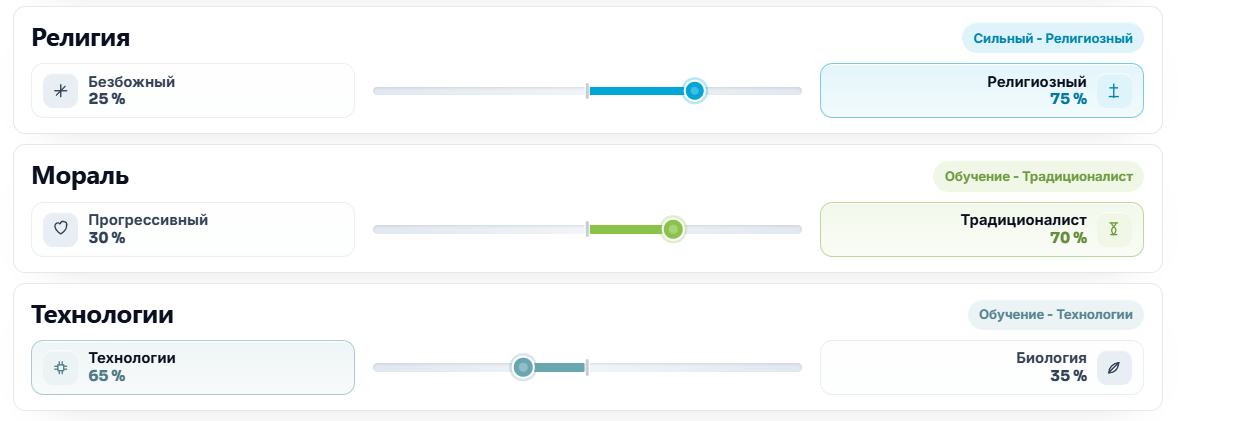Click the Обучение - Традиционалист badge

coord(1038,176)
